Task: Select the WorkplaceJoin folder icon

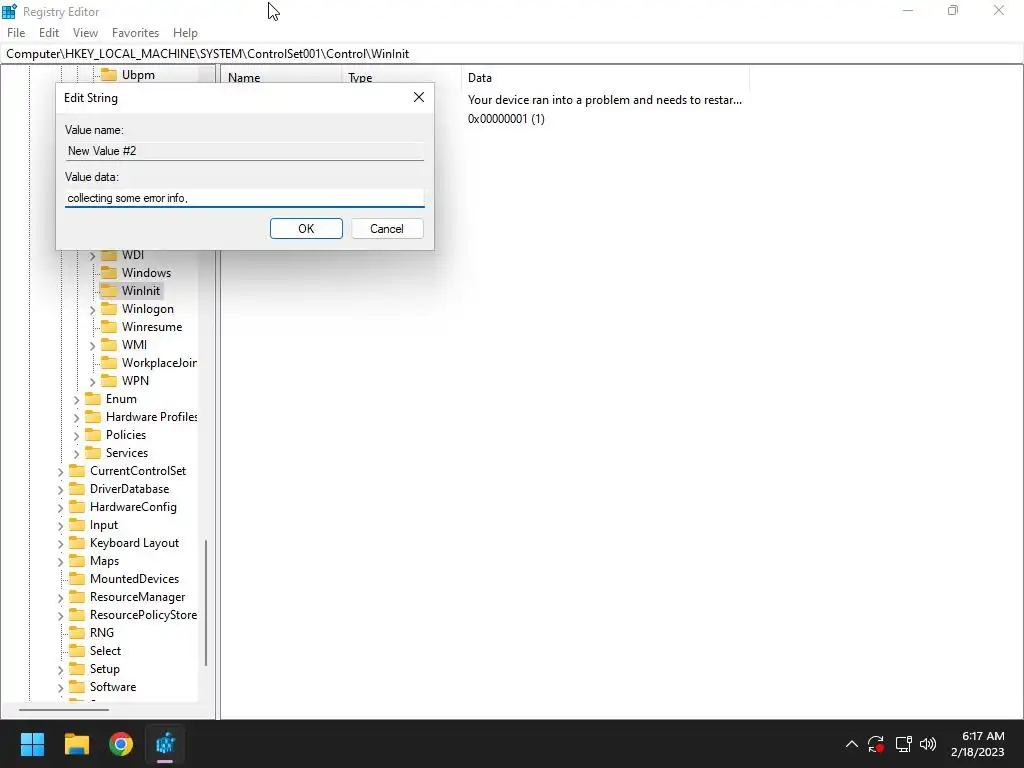Action: (x=109, y=362)
